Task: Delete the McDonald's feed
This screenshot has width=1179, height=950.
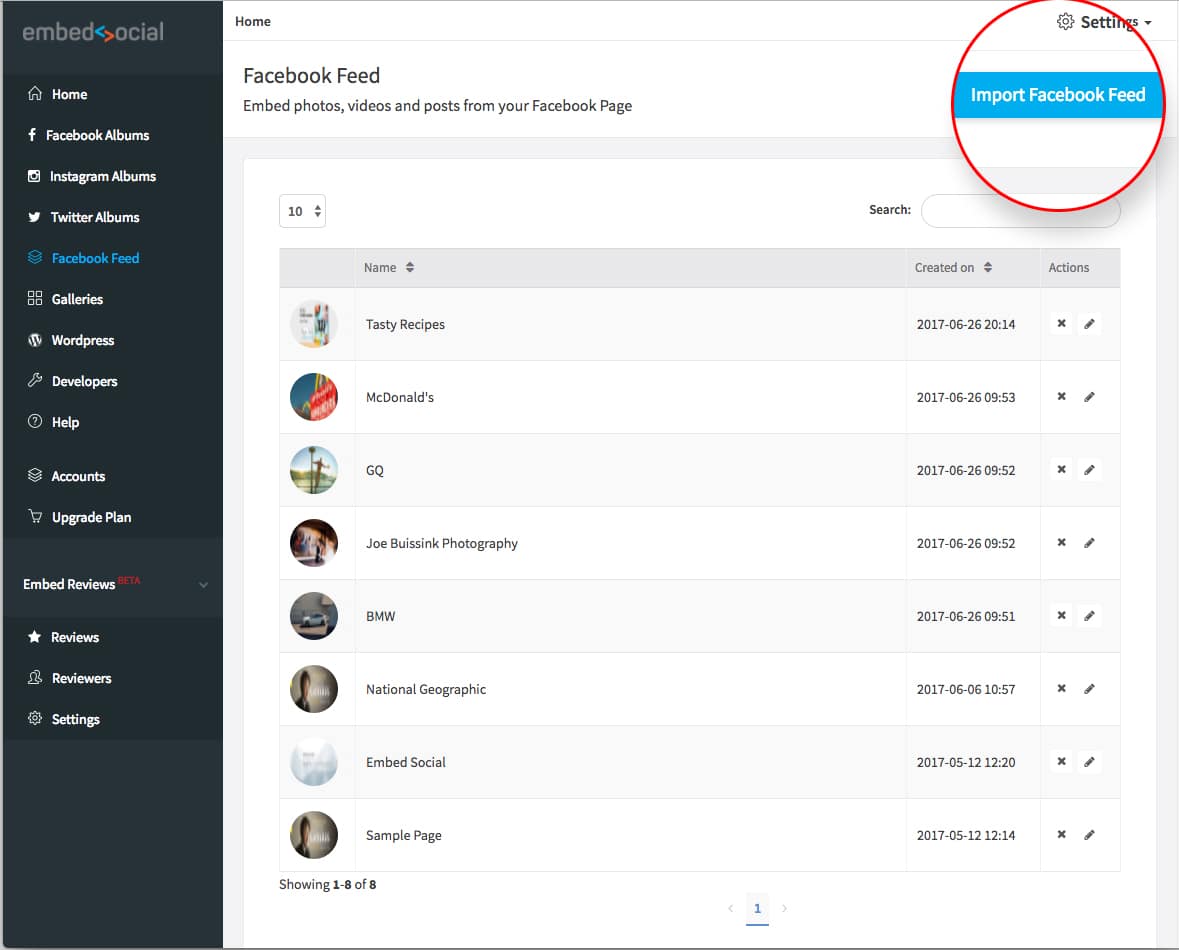Action: (x=1060, y=396)
